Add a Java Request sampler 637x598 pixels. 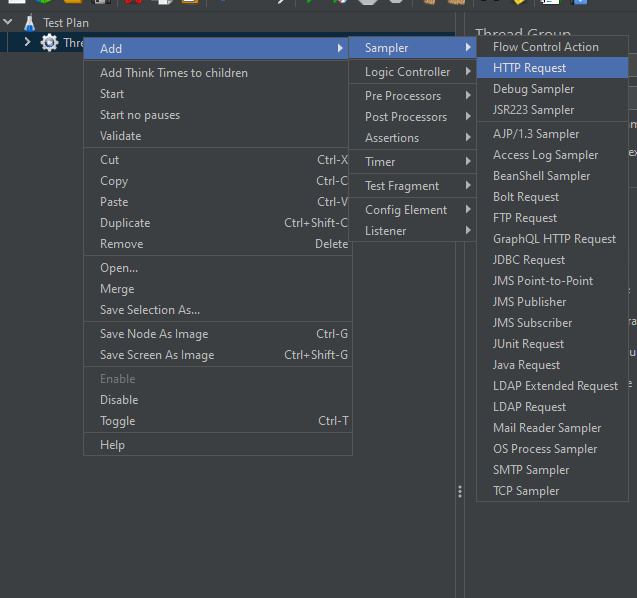pos(552,365)
